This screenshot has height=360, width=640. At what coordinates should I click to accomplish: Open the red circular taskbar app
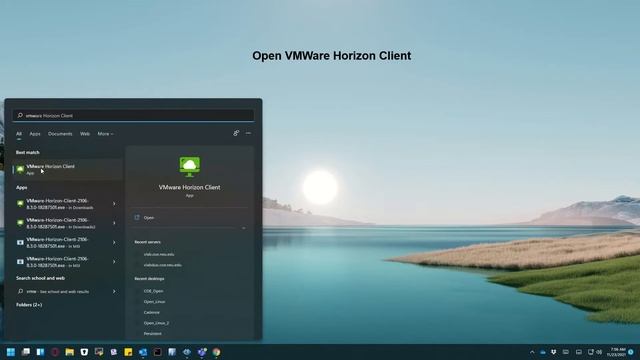point(55,352)
